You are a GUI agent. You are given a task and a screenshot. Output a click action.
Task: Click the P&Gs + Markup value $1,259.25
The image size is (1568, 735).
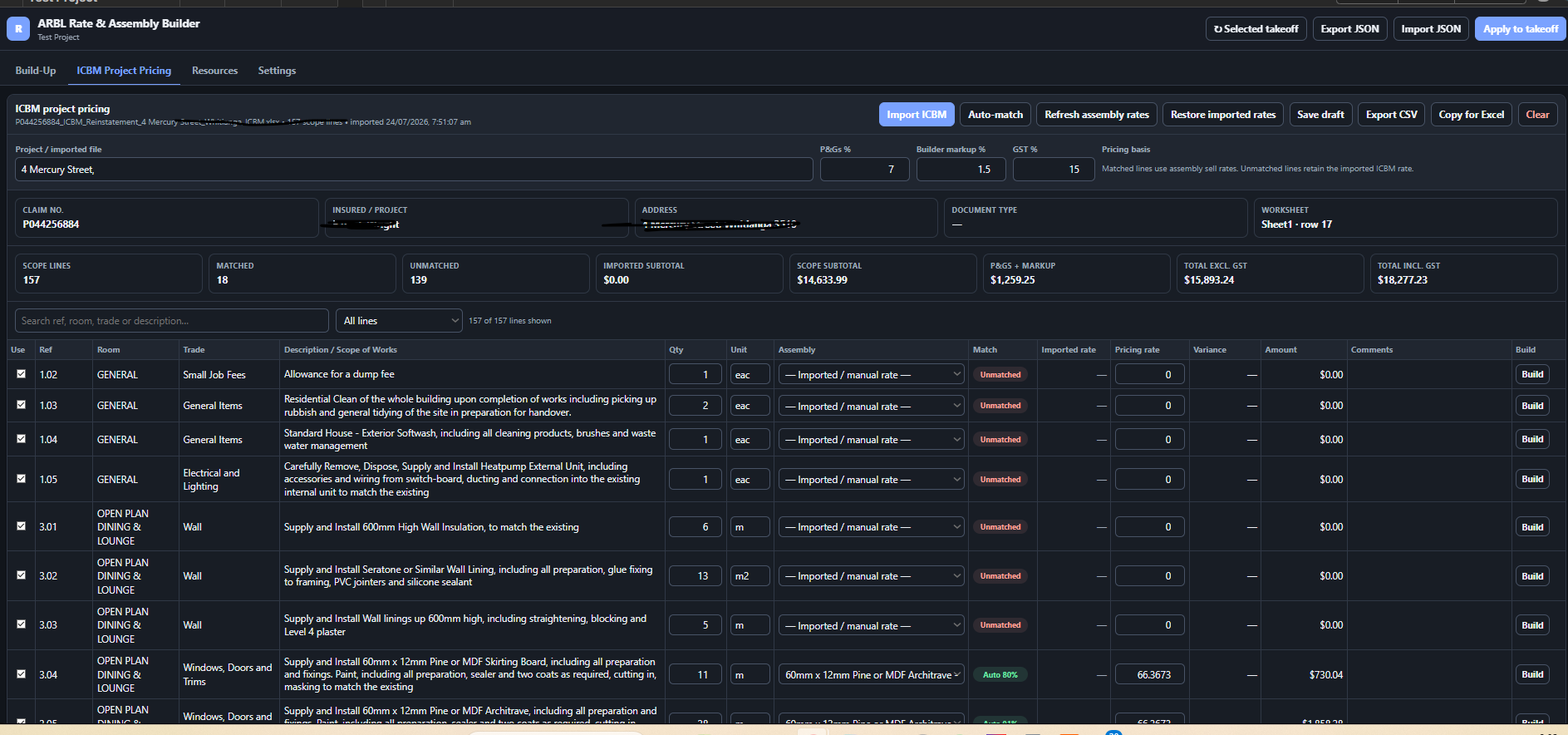[x=1013, y=280]
